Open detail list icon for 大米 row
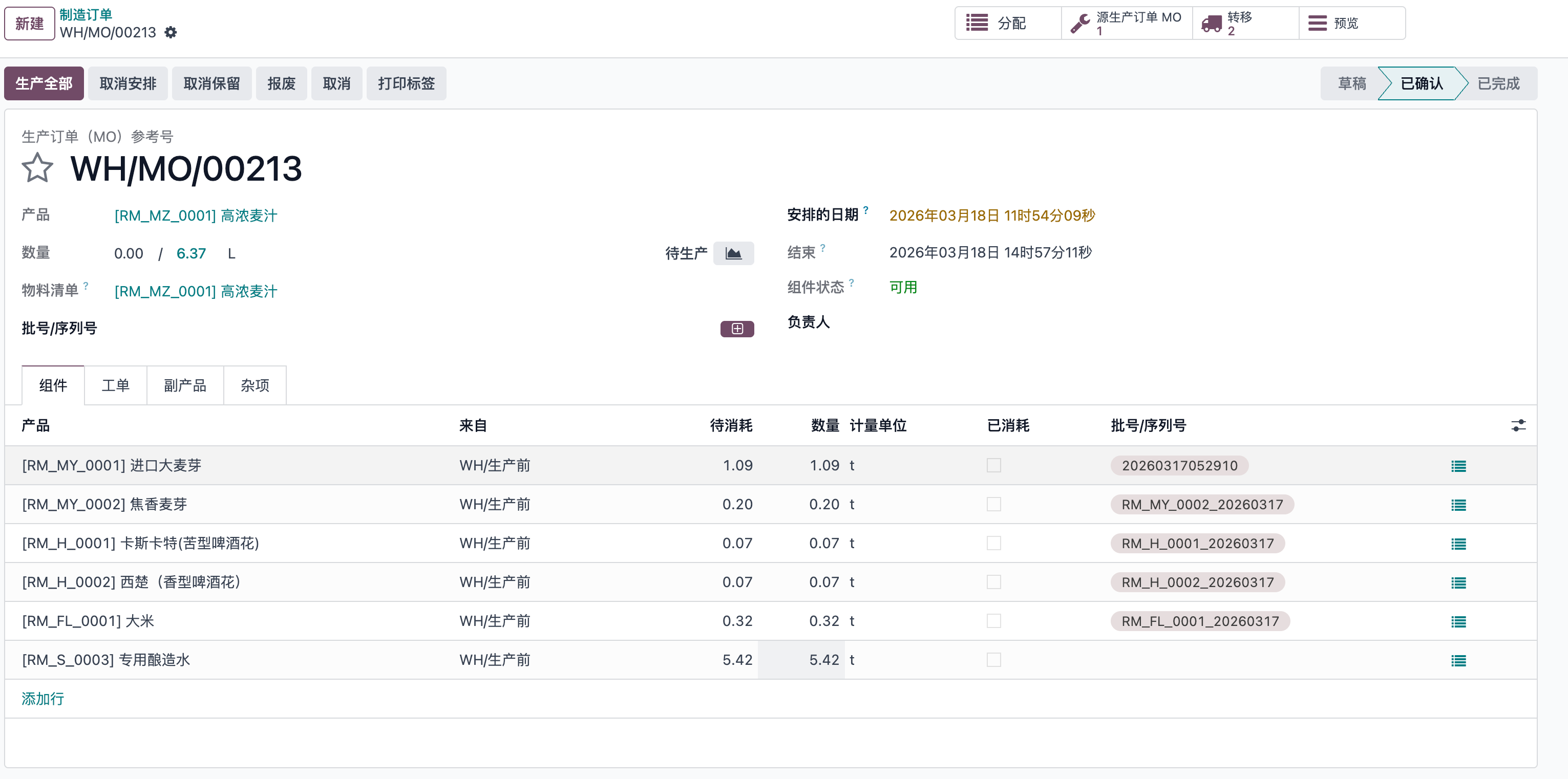 click(x=1458, y=622)
